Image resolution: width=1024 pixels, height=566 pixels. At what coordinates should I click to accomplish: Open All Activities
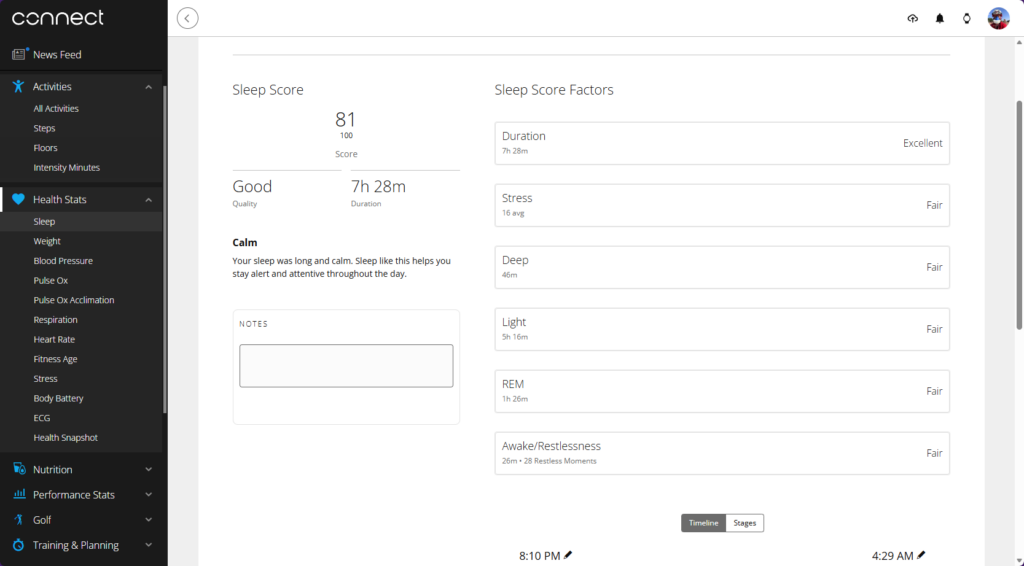point(56,108)
